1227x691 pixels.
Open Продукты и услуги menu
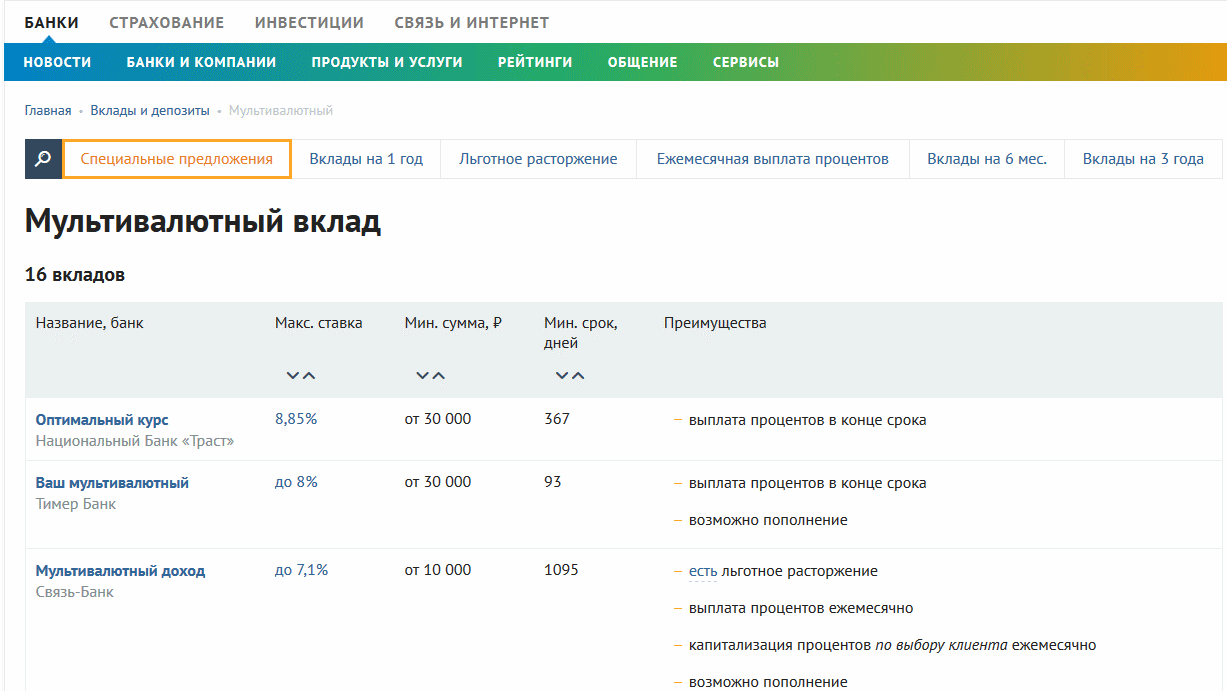[x=387, y=62]
